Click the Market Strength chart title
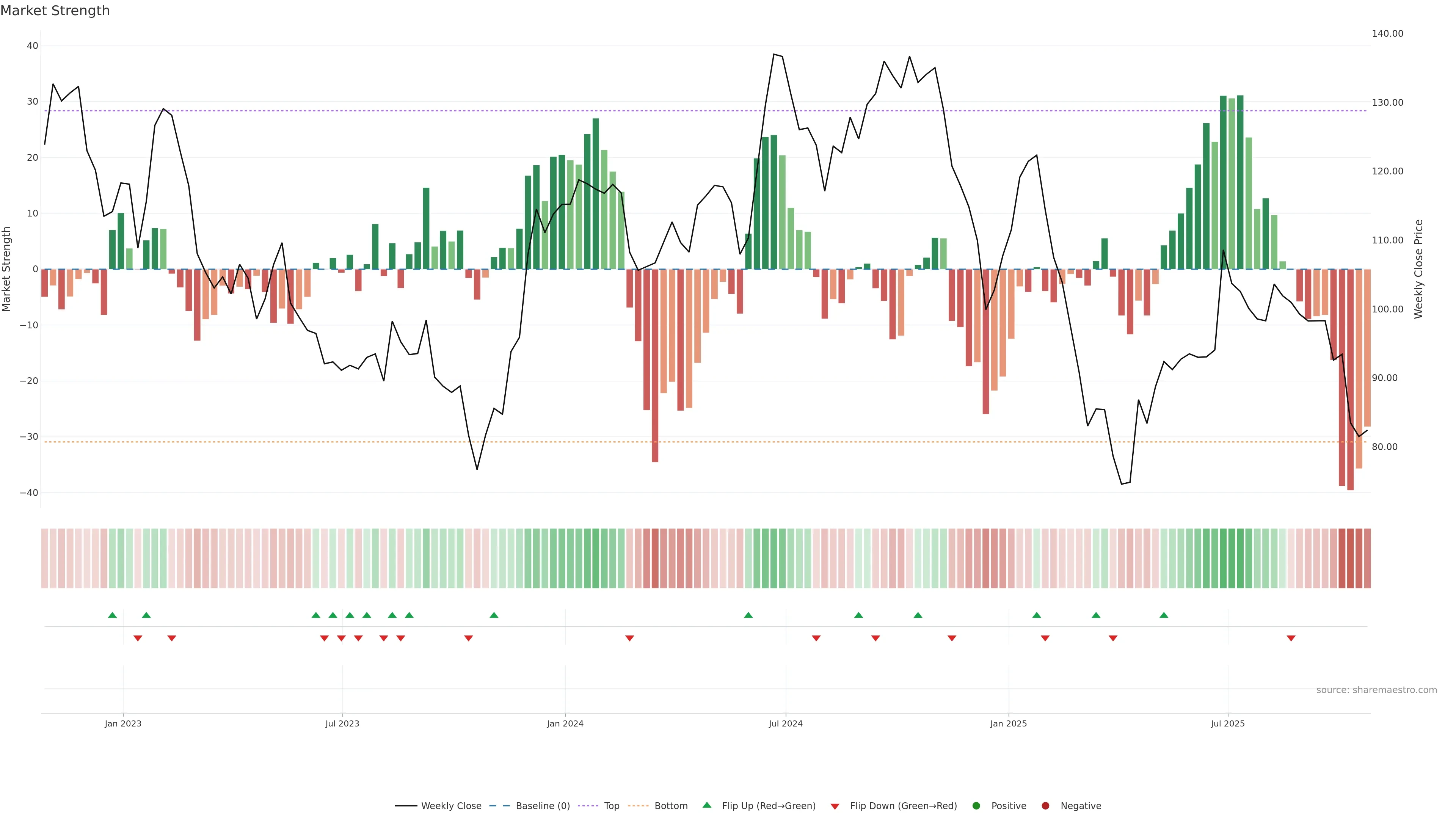Screen dimensions: 1456x819 (x=55, y=11)
